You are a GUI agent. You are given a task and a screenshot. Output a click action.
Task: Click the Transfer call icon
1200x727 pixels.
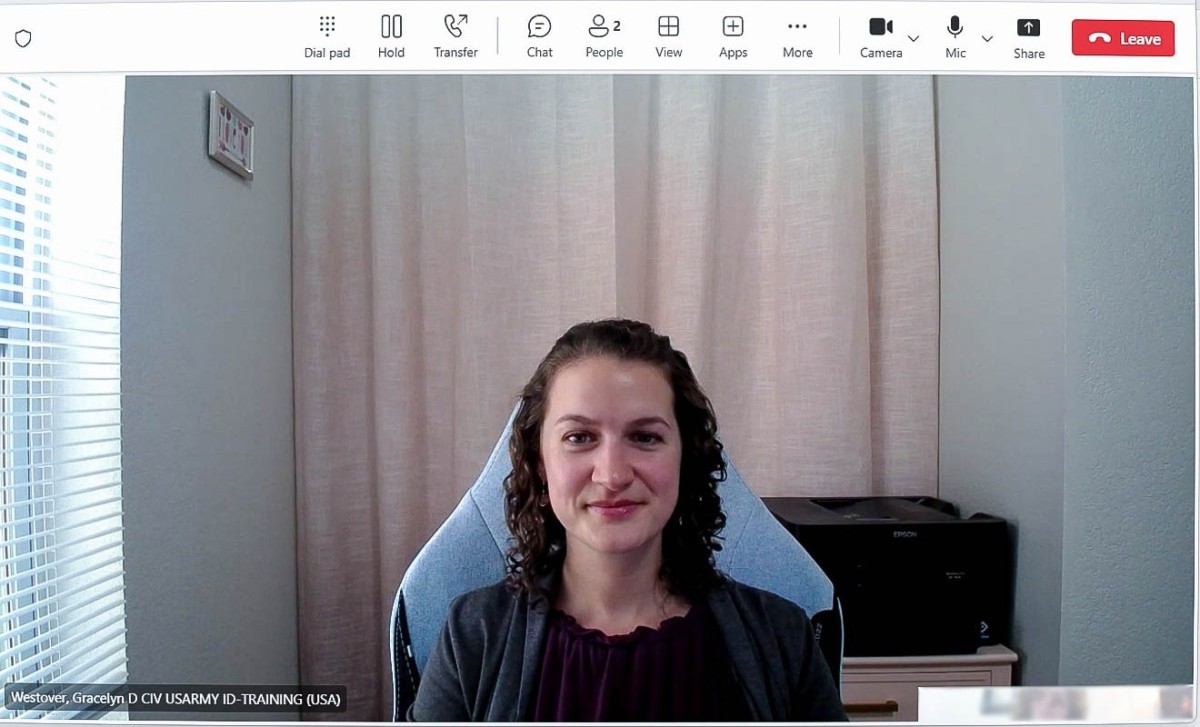pos(455,37)
